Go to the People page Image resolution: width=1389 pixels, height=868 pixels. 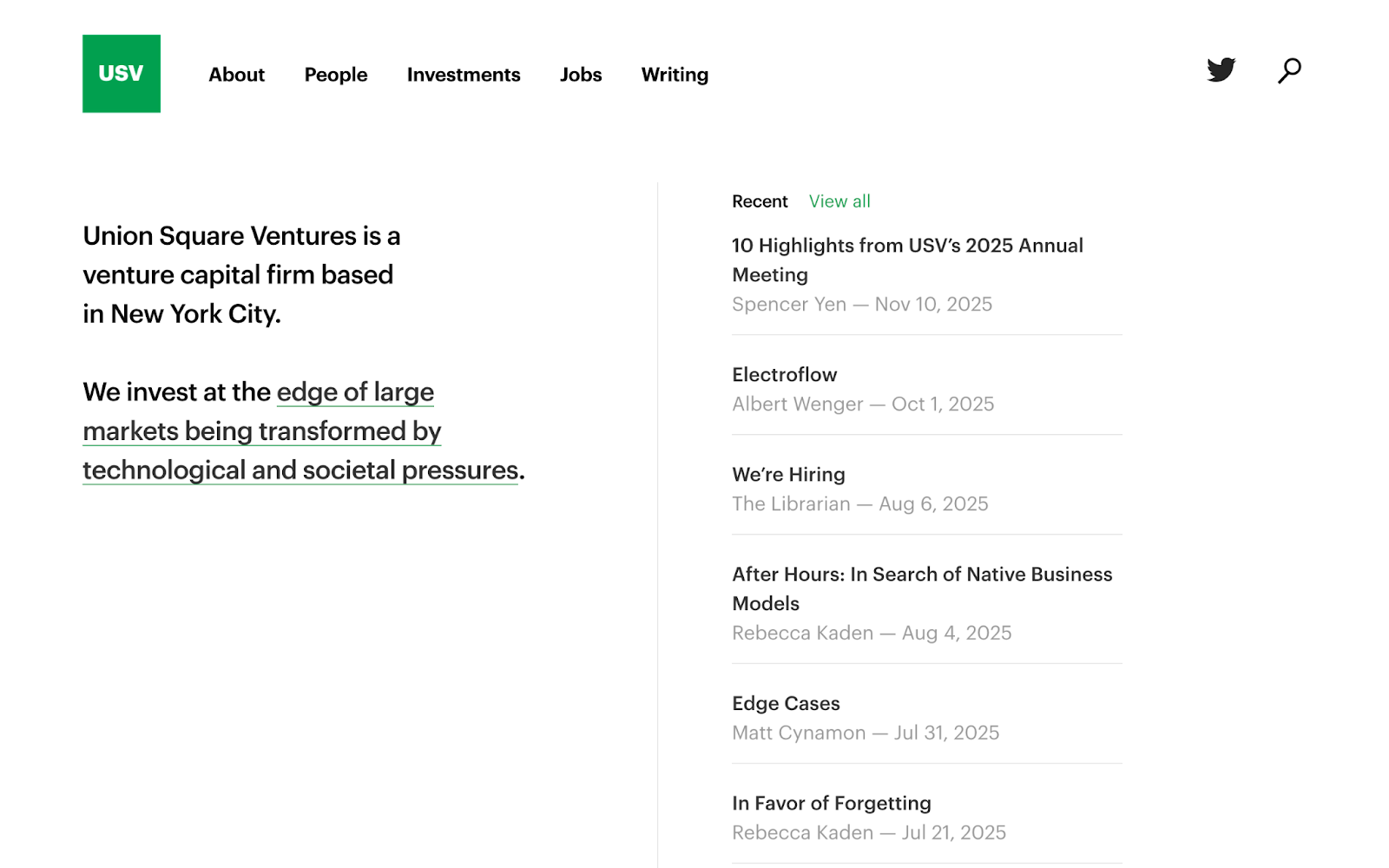pos(336,75)
